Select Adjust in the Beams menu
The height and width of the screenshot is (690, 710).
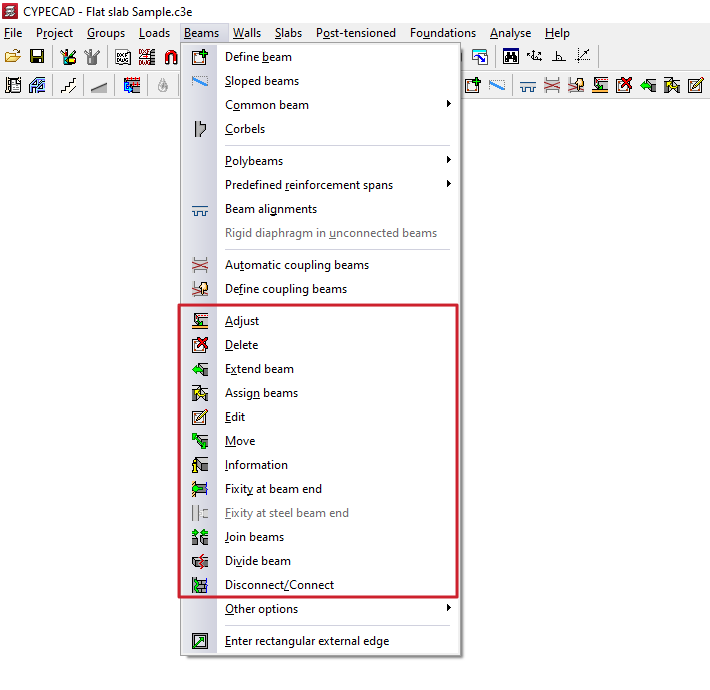(321, 321)
